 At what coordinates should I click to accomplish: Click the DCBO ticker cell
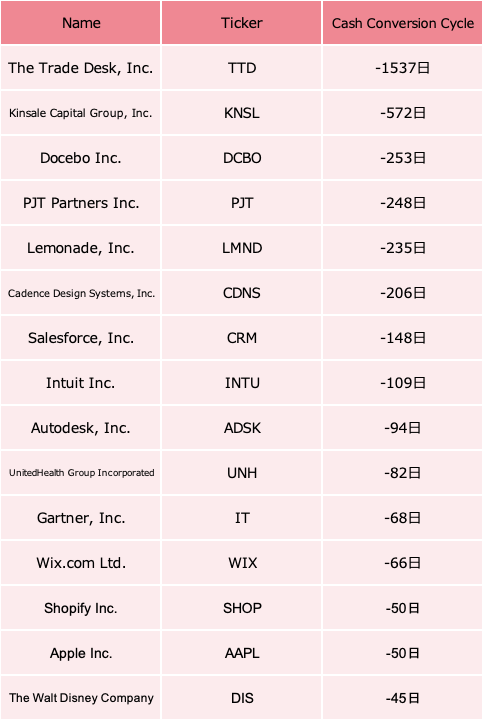click(241, 158)
